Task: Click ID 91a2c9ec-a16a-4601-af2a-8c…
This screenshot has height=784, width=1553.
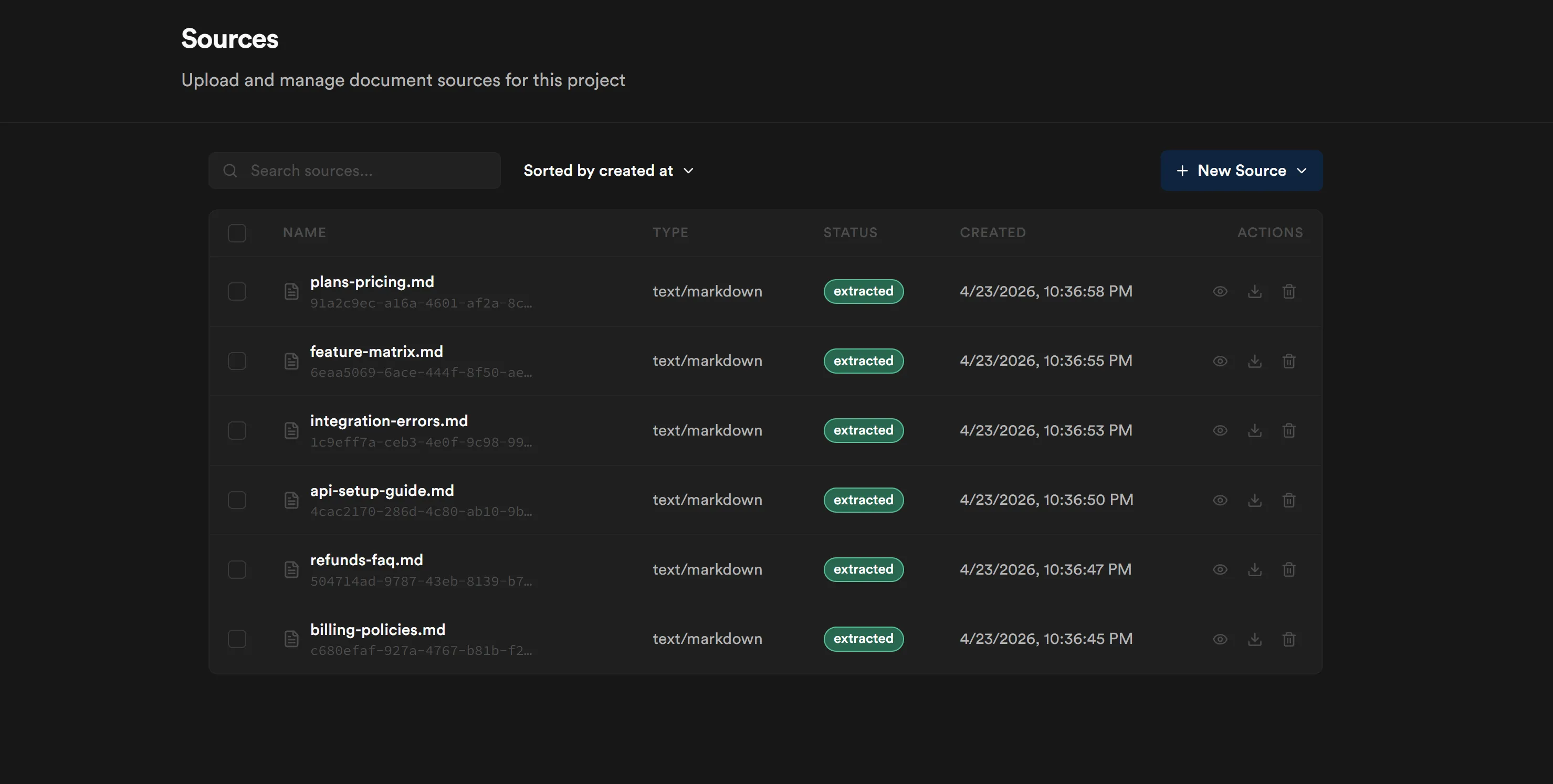Action: coord(421,303)
